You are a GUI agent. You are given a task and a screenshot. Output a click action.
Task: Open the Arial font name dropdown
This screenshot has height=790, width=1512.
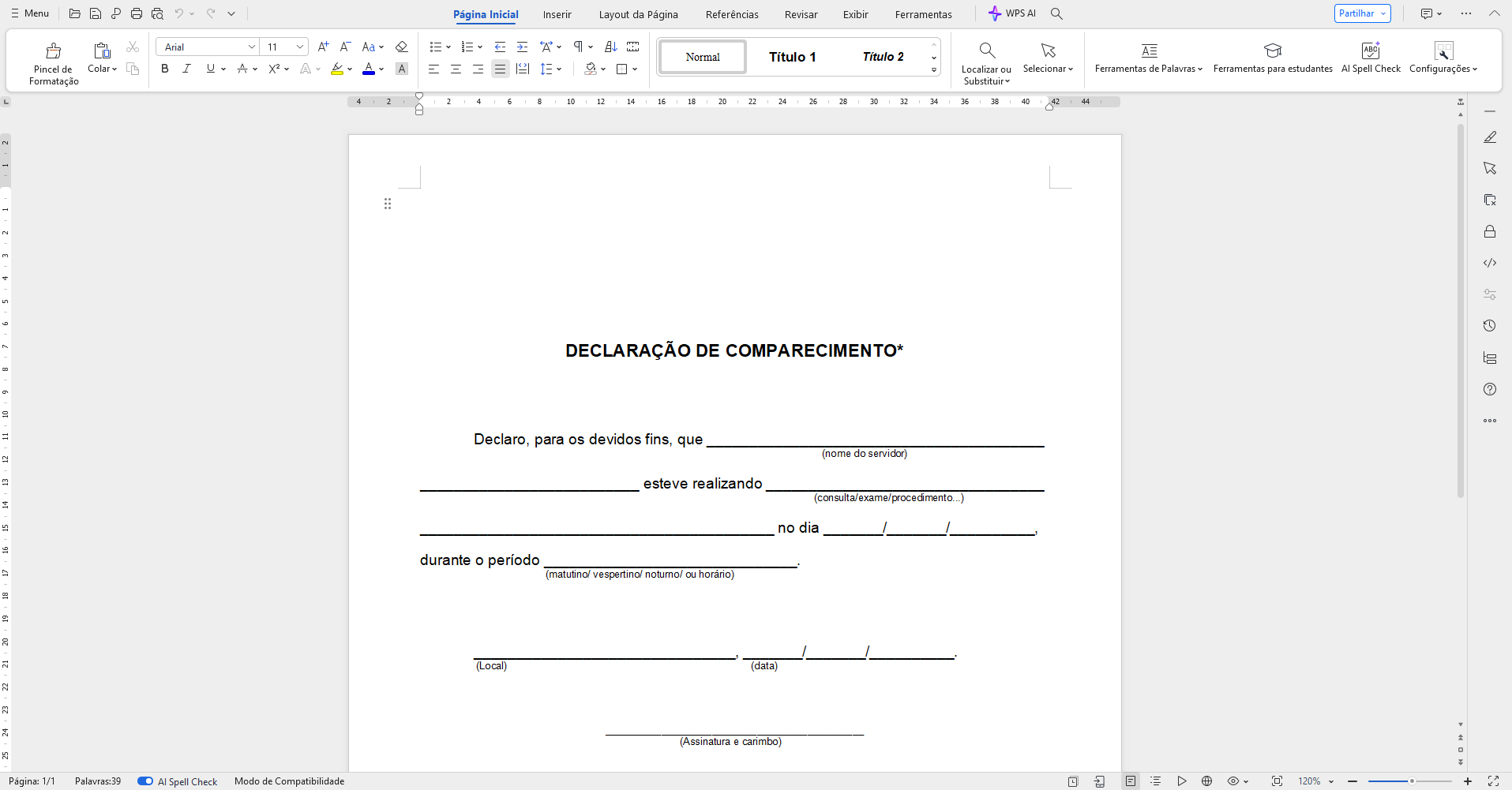251,47
